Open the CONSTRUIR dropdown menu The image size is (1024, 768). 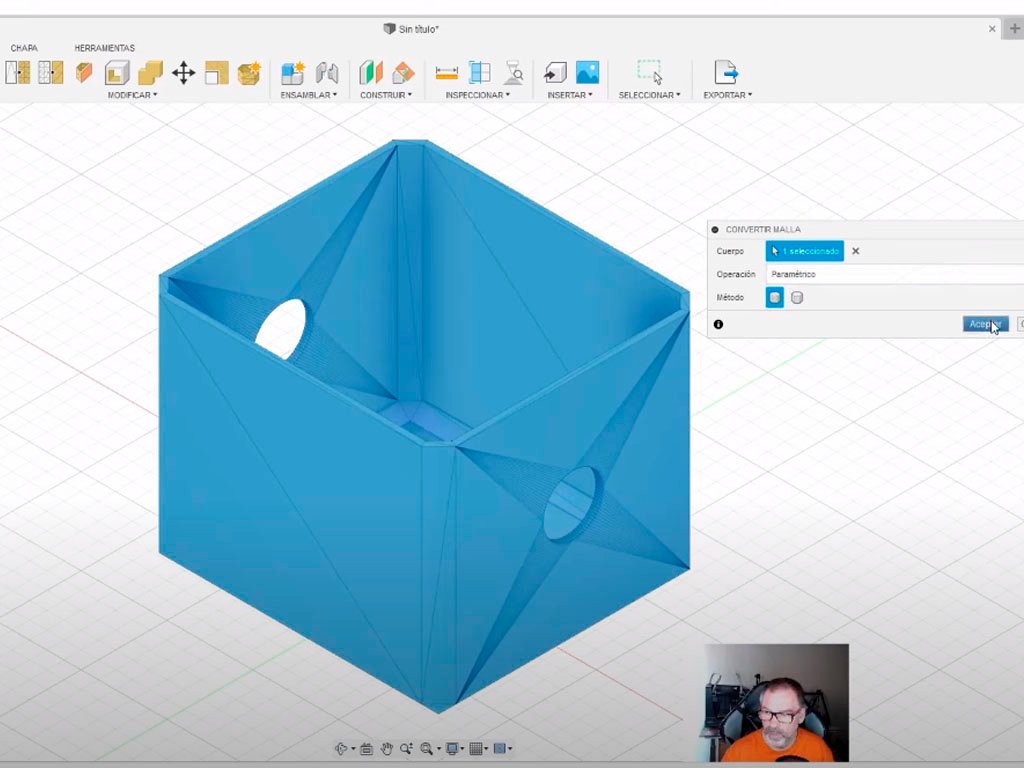coord(385,95)
